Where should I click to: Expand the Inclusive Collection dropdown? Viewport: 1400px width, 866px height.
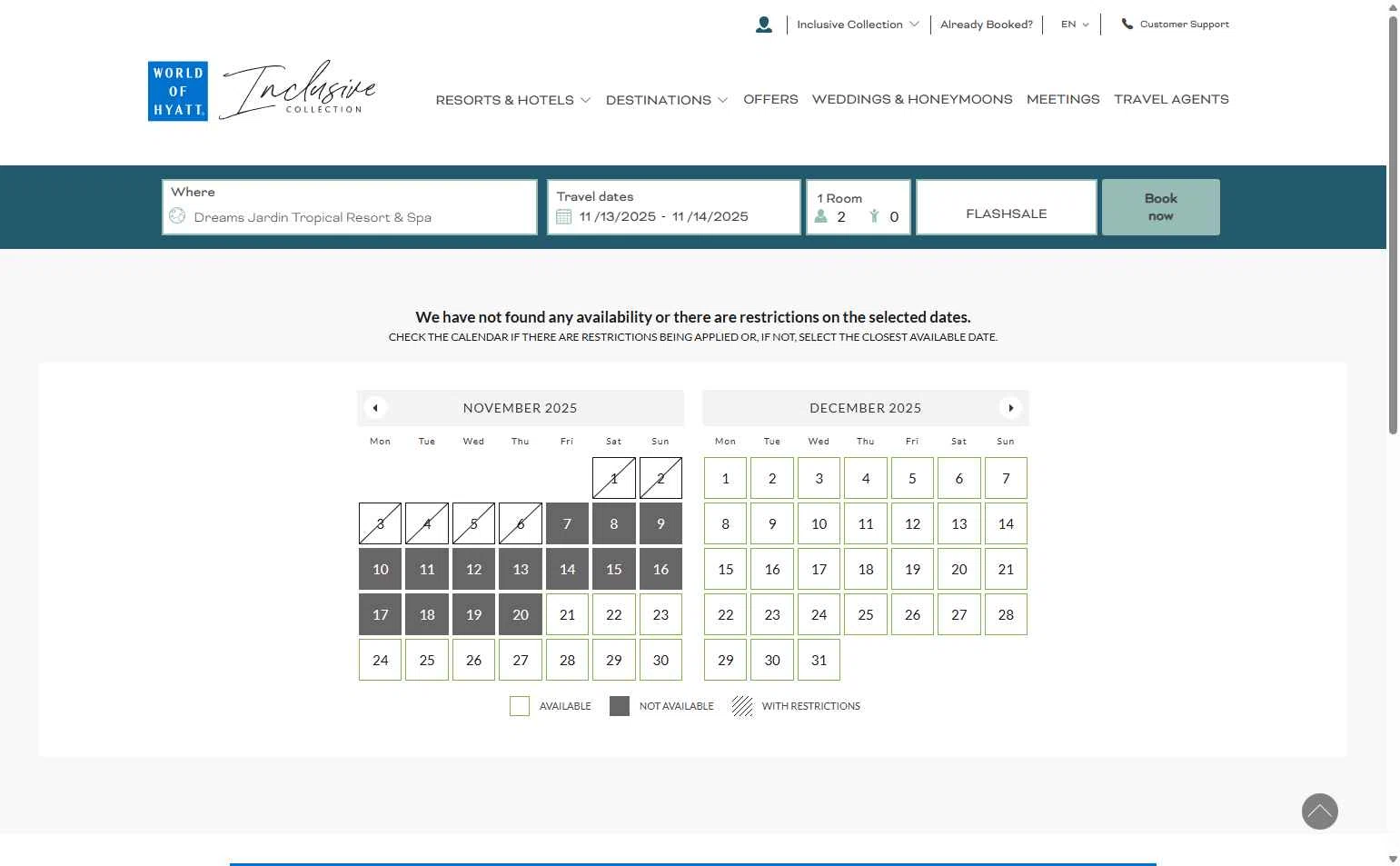click(x=858, y=25)
